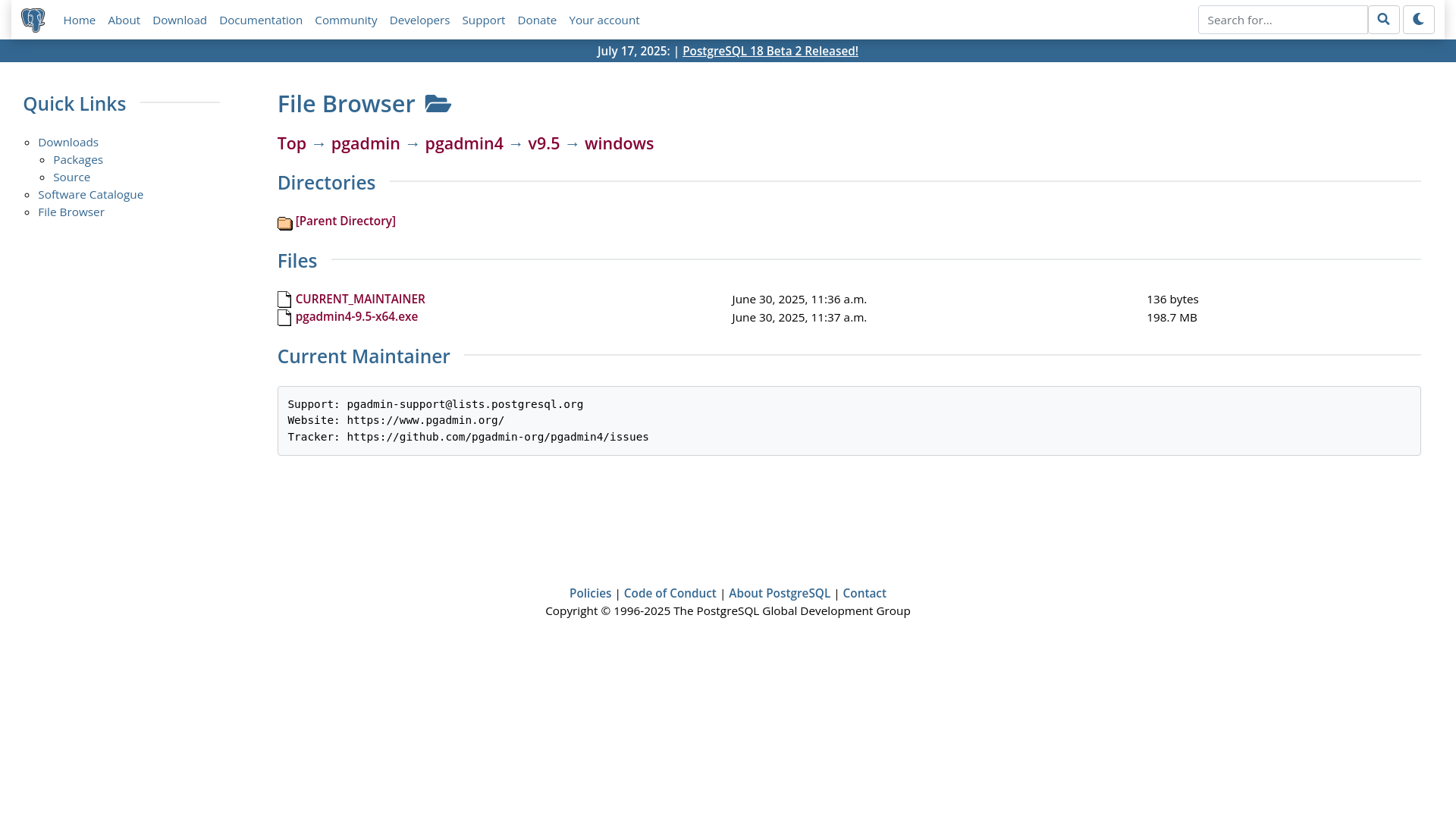
Task: Go to Top in breadcrumb
Action: click(x=292, y=143)
